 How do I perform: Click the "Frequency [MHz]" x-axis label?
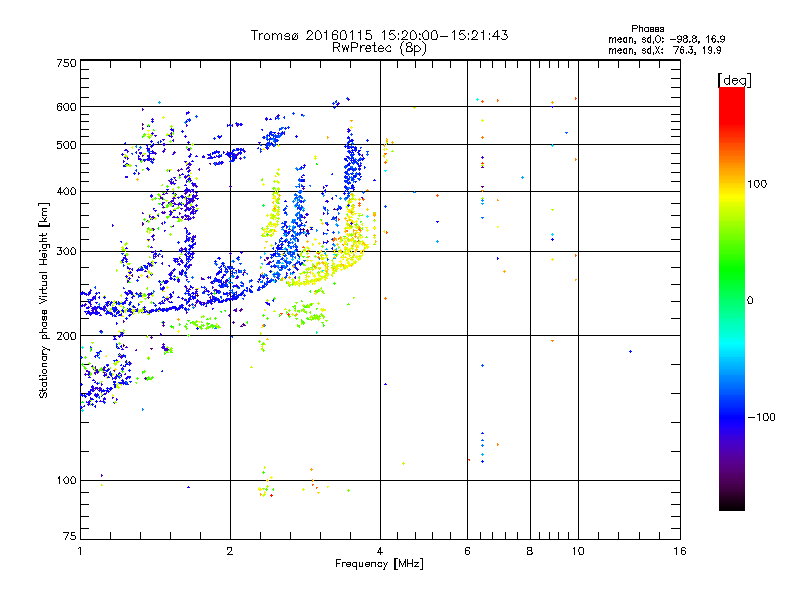379,564
